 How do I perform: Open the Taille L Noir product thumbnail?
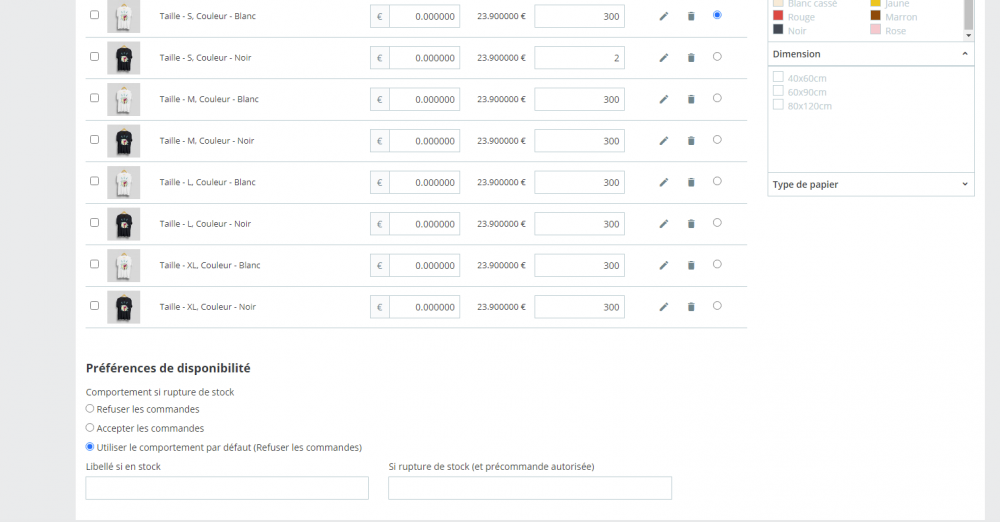pos(124,224)
